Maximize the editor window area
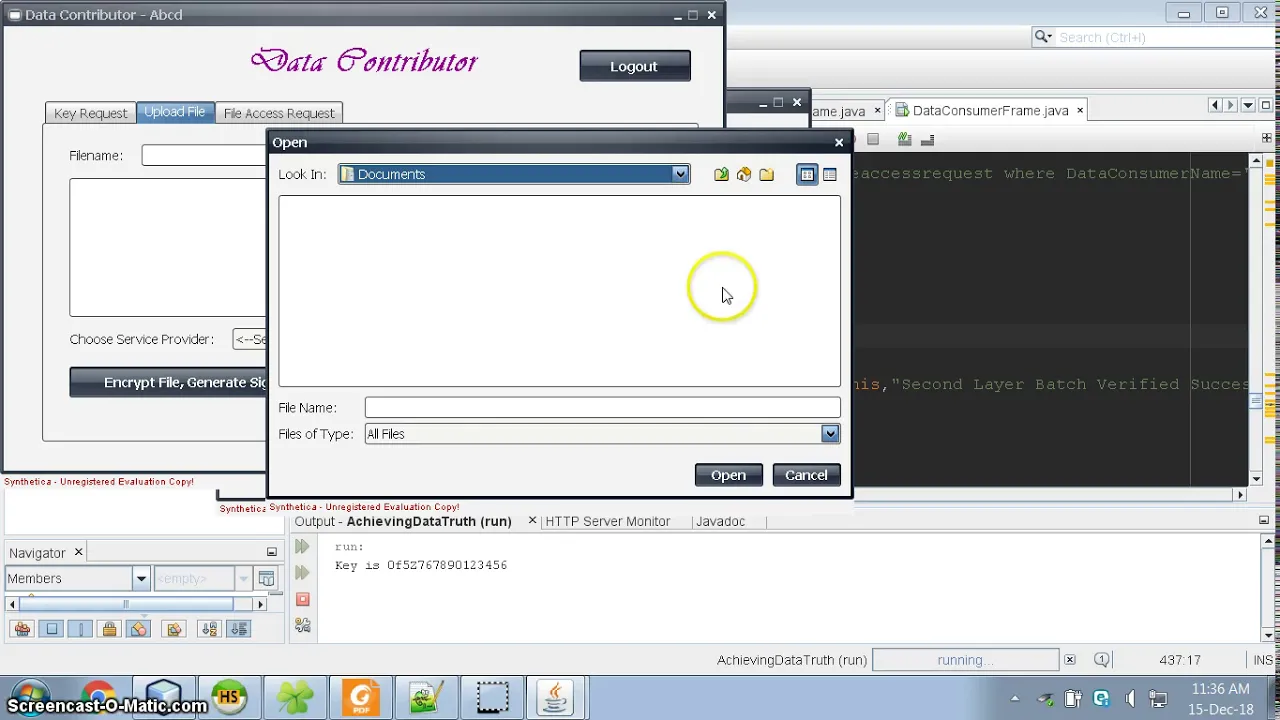Image resolution: width=1280 pixels, height=720 pixels. (x=1265, y=105)
